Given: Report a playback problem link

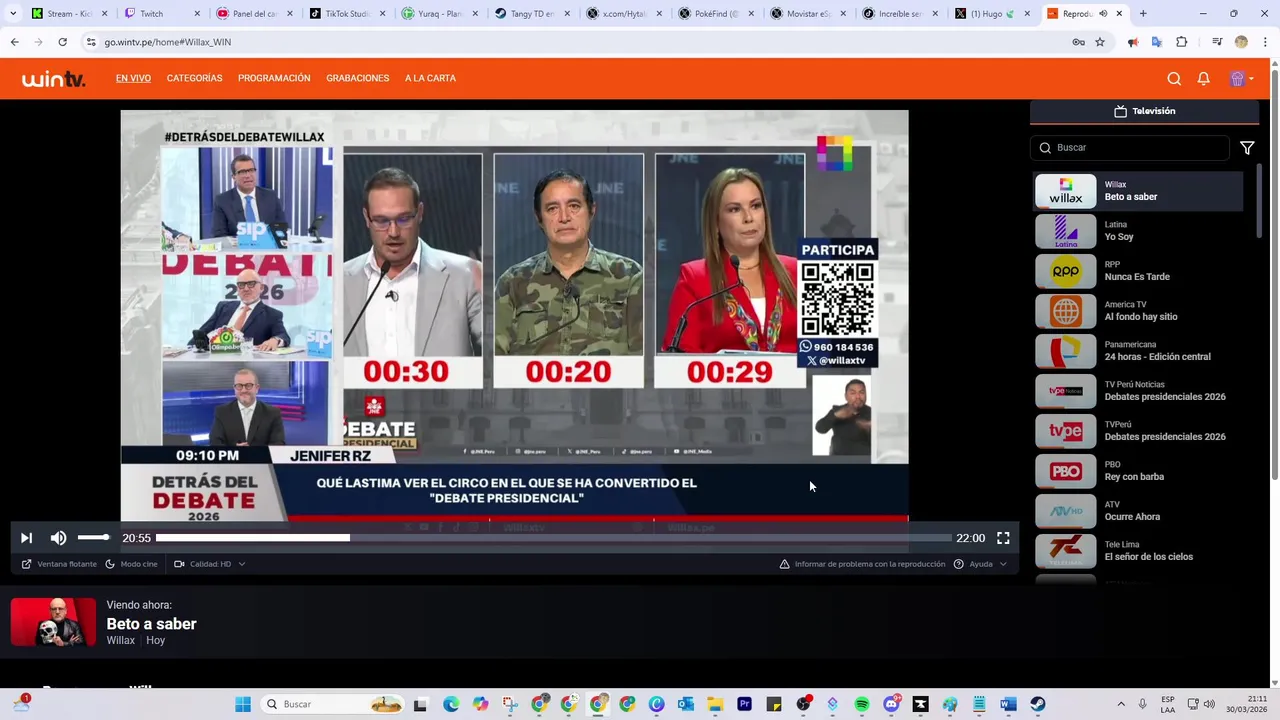Looking at the screenshot, I should [x=862, y=564].
